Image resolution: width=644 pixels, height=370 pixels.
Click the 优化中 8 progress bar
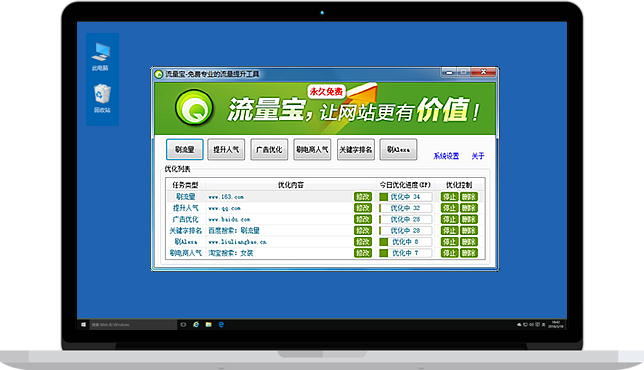(x=405, y=242)
